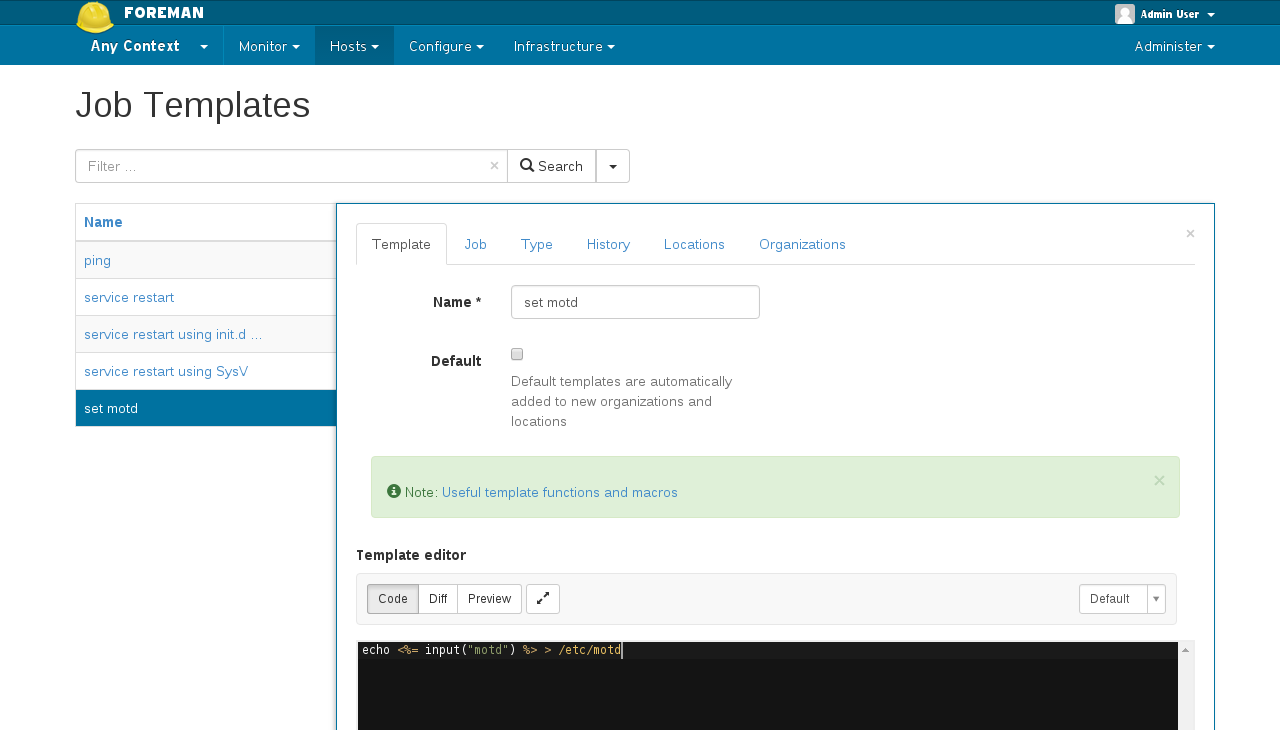This screenshot has height=730, width=1280.
Task: Open the Hosts menu
Action: [354, 46]
